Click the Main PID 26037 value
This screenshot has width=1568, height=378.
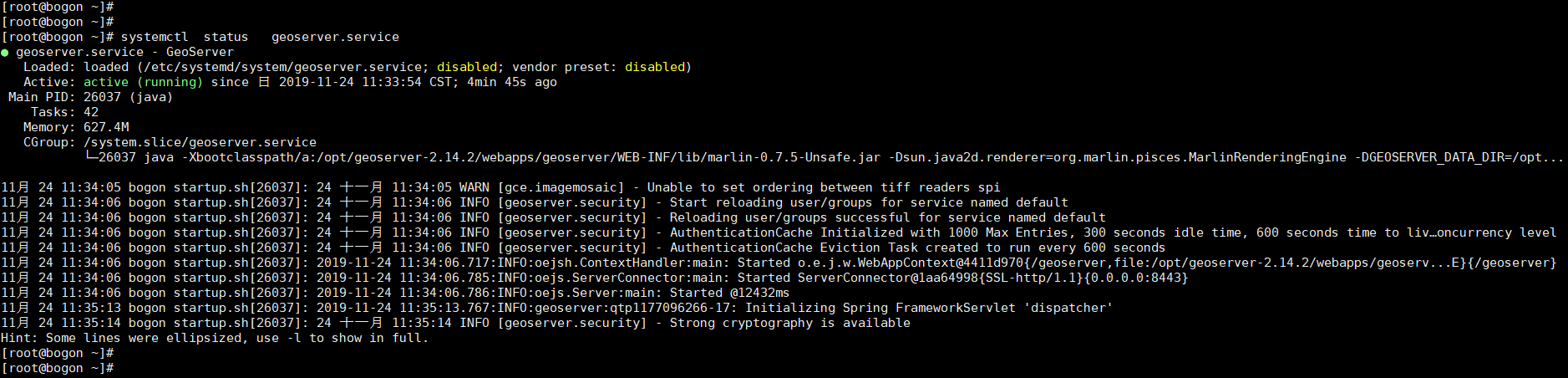click(128, 97)
